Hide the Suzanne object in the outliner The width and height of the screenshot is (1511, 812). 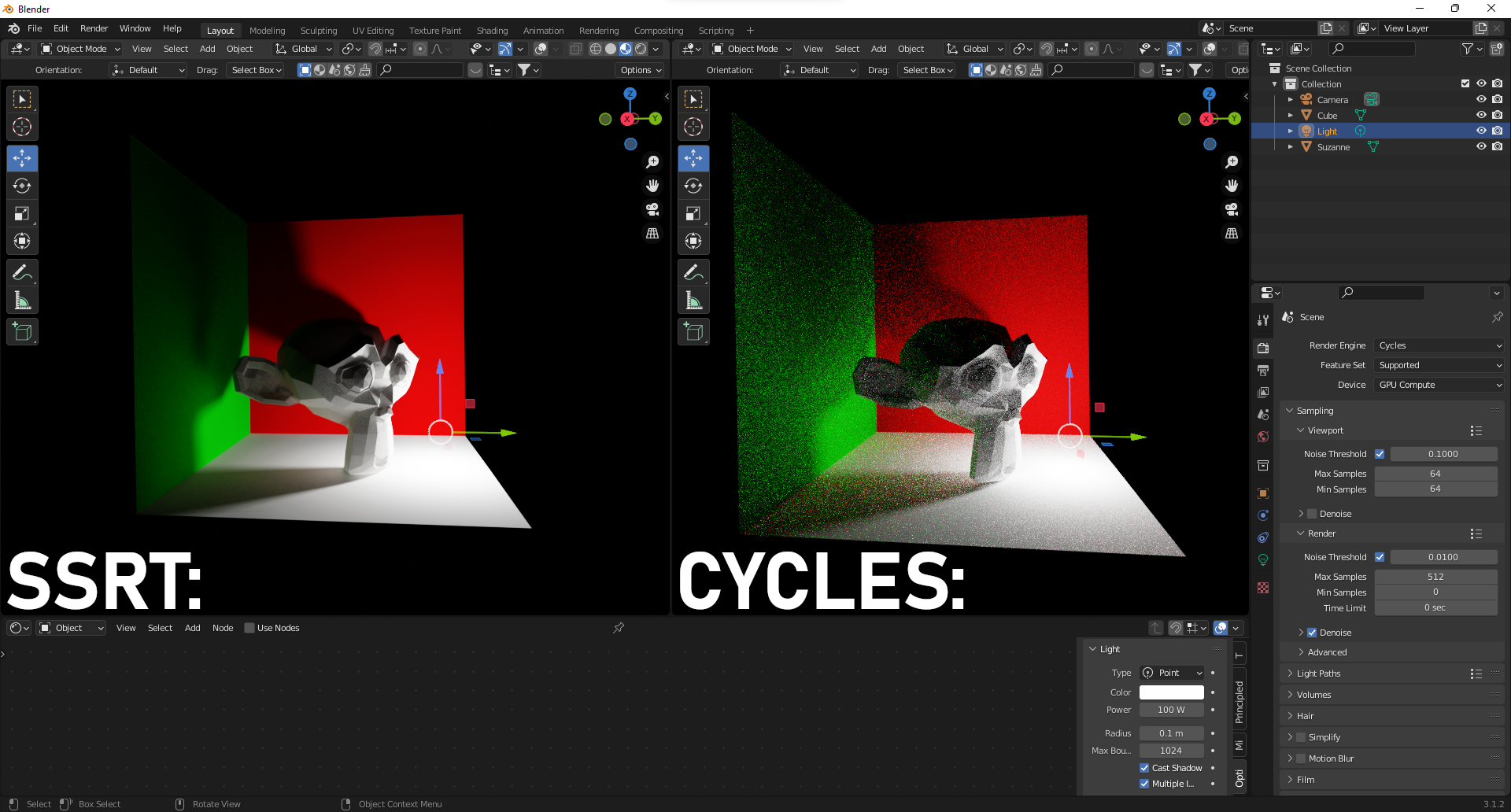pyautogui.click(x=1482, y=147)
